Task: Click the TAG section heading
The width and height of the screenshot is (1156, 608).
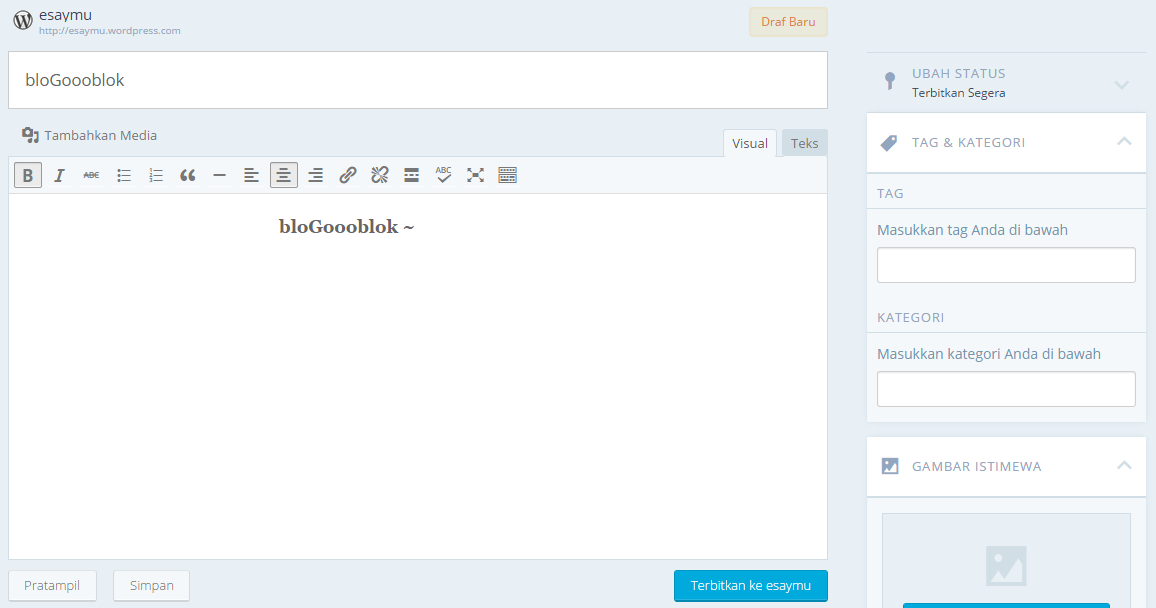Action: coord(890,194)
